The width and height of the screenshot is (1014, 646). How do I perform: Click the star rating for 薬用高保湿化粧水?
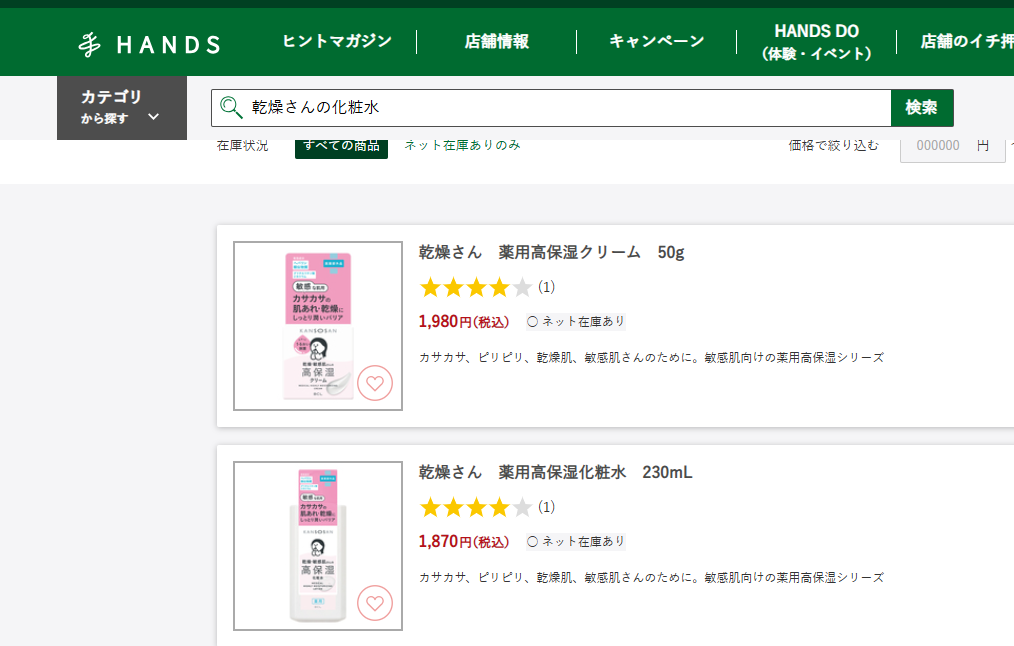(x=475, y=507)
